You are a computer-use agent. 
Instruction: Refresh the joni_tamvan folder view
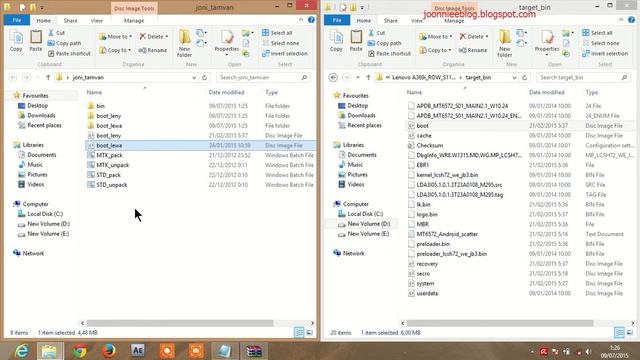(204, 77)
